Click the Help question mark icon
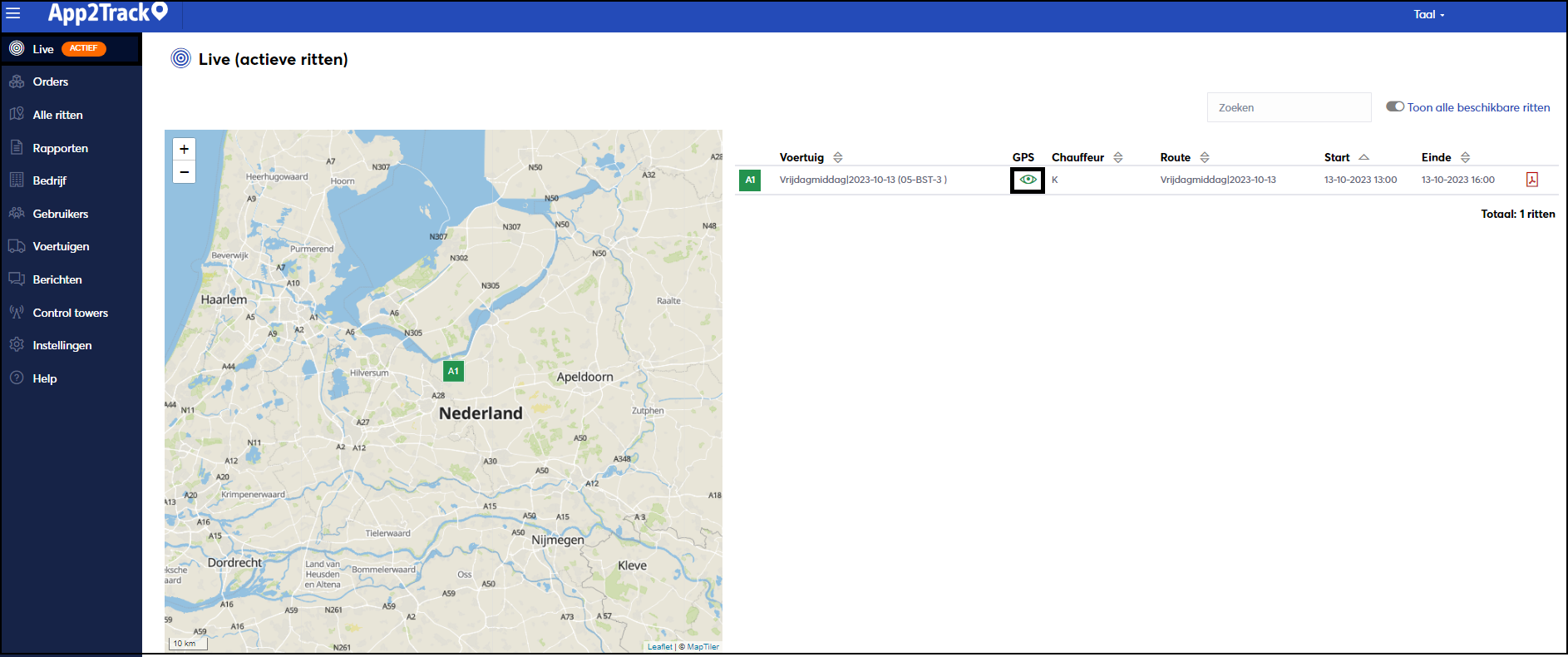Screen dimensions: 1568x657 click(x=17, y=378)
